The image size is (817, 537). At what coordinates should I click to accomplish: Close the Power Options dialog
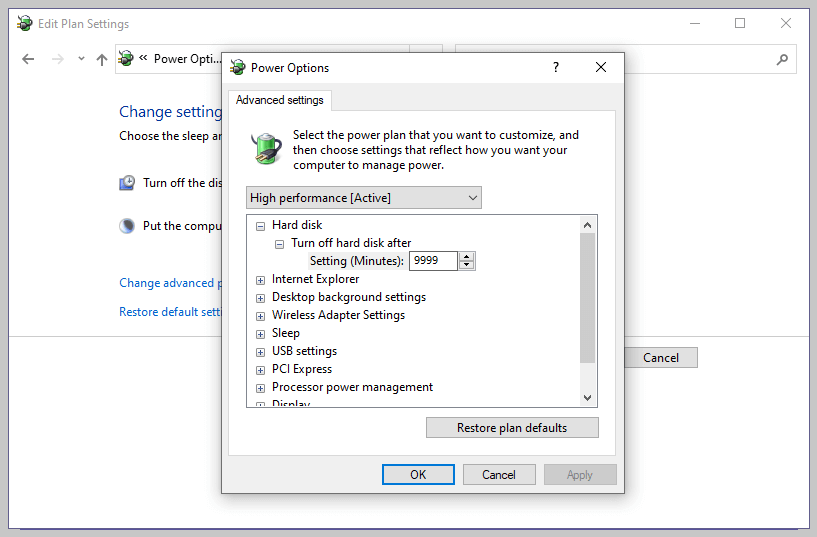point(601,67)
